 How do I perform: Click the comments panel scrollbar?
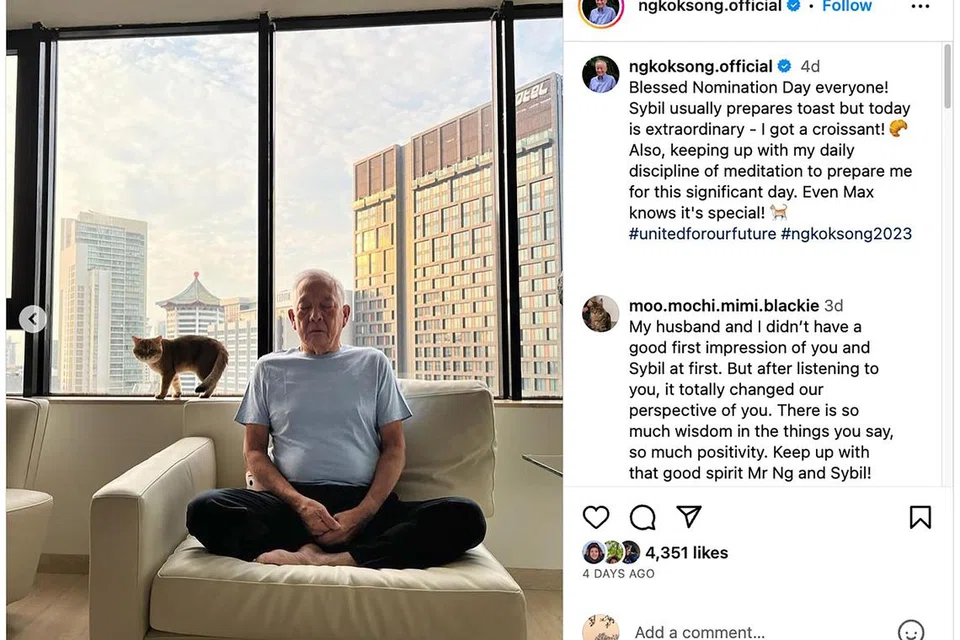tap(948, 77)
